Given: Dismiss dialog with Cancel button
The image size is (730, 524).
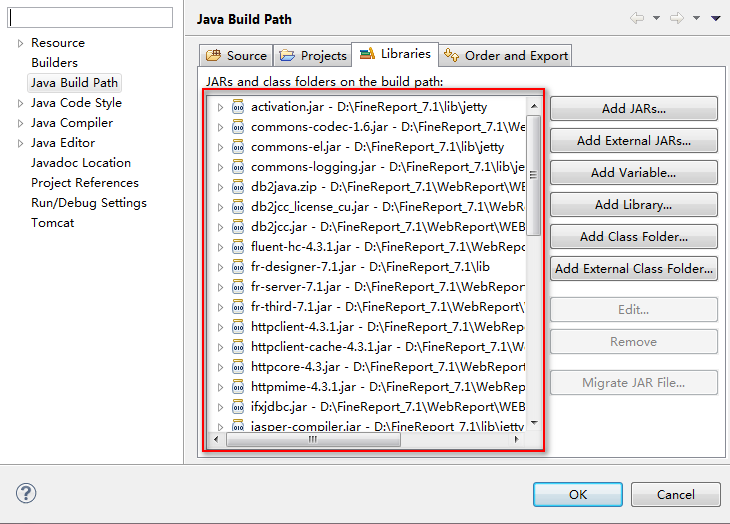Looking at the screenshot, I should click(x=676, y=494).
